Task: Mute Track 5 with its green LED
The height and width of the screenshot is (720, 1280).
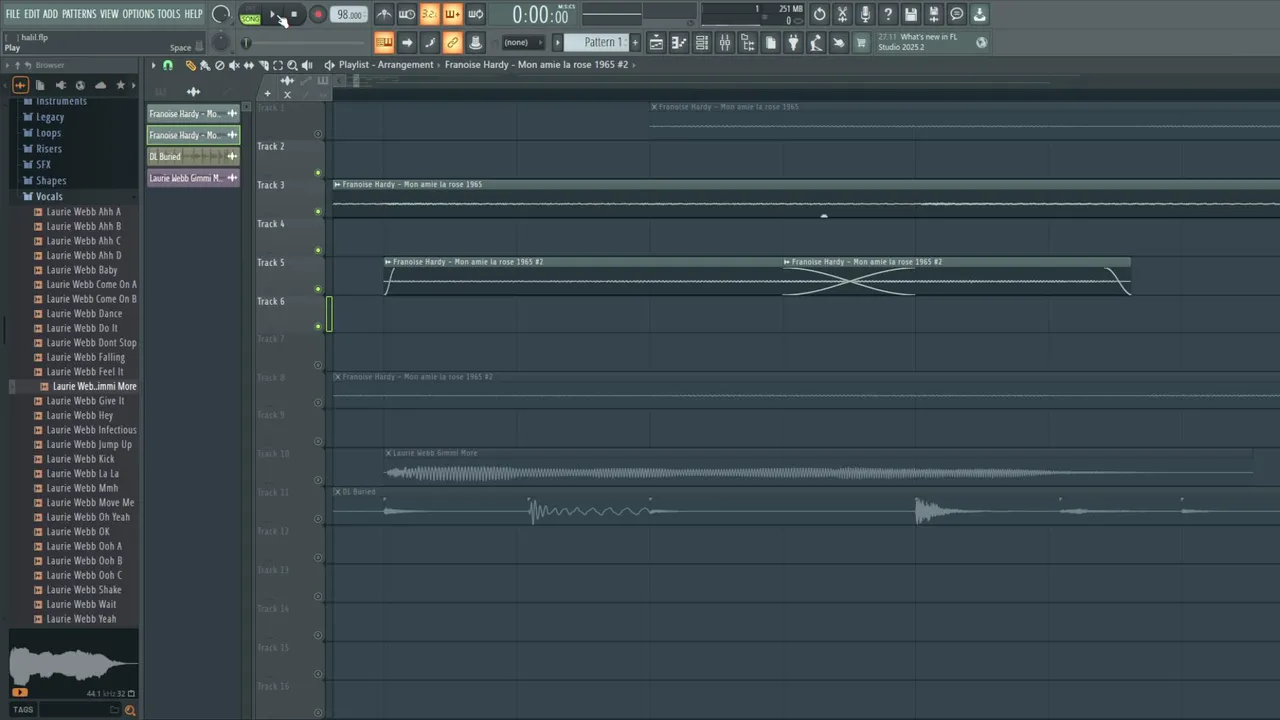Action: coord(318,289)
